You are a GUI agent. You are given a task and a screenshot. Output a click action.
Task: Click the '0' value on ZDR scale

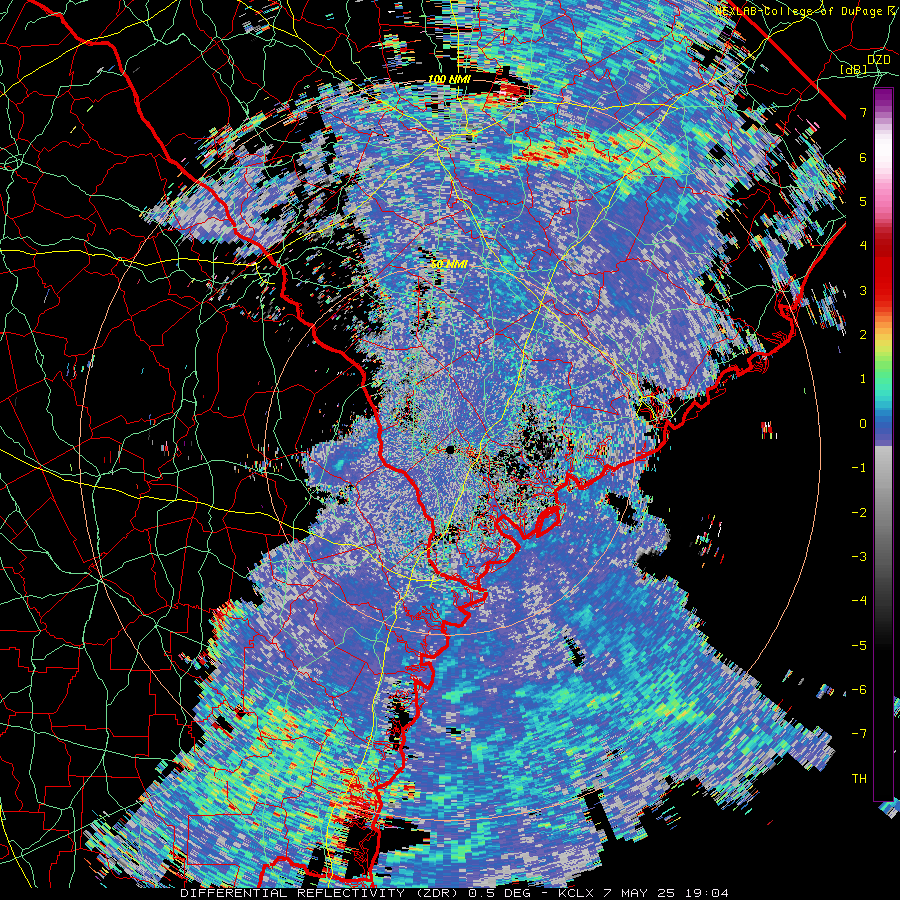point(863,424)
